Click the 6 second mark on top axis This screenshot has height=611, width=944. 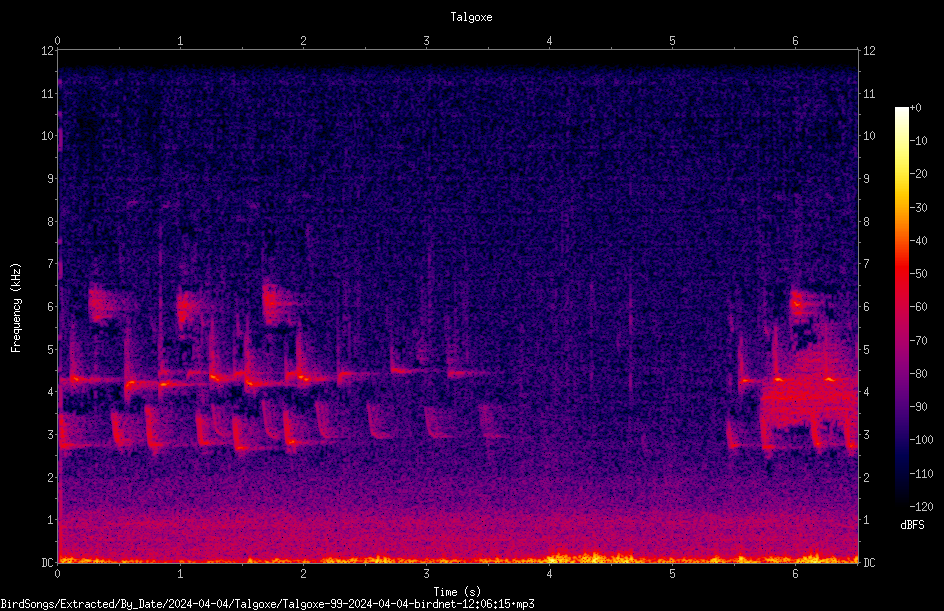(x=795, y=41)
